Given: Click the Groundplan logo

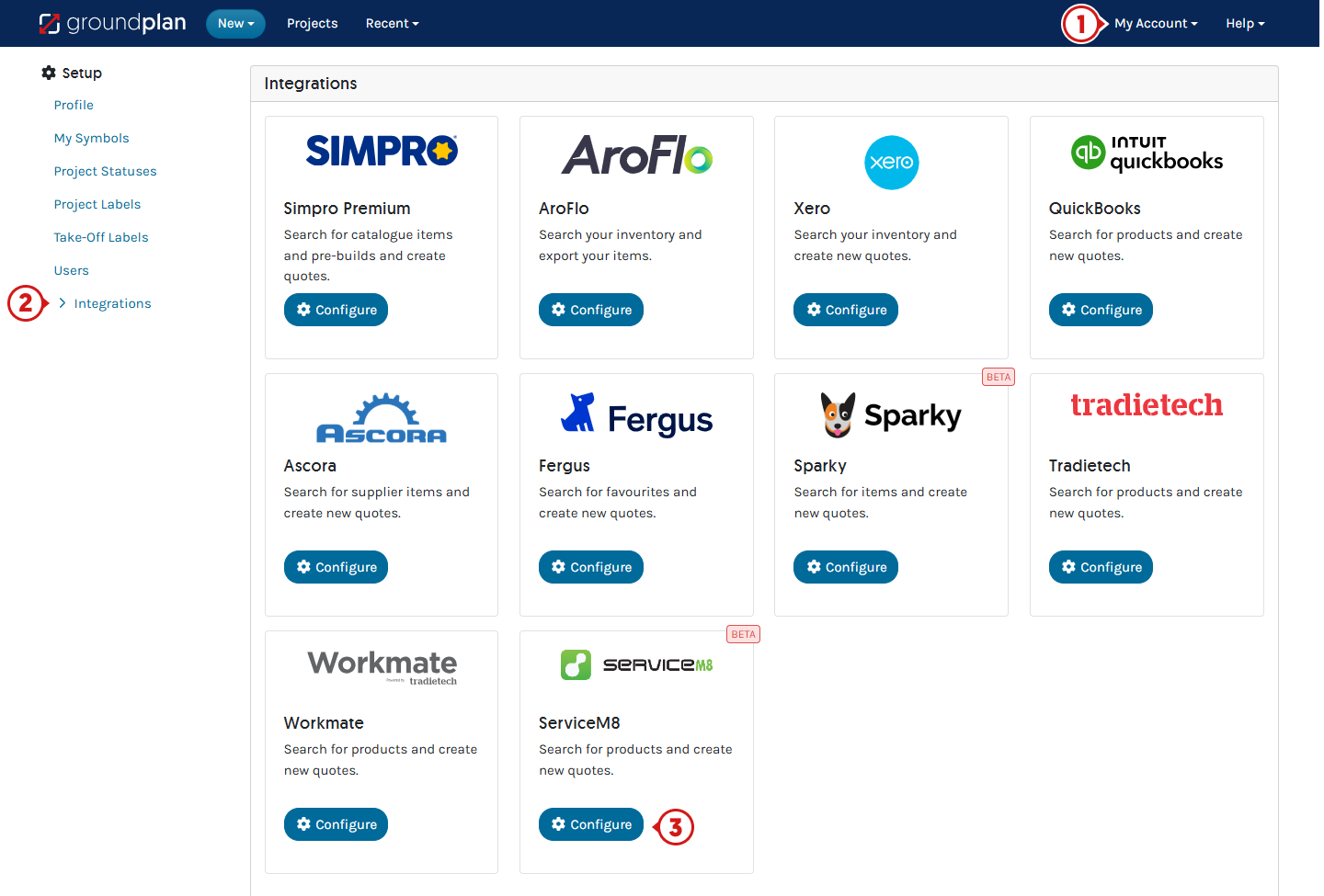Looking at the screenshot, I should pyautogui.click(x=112, y=23).
